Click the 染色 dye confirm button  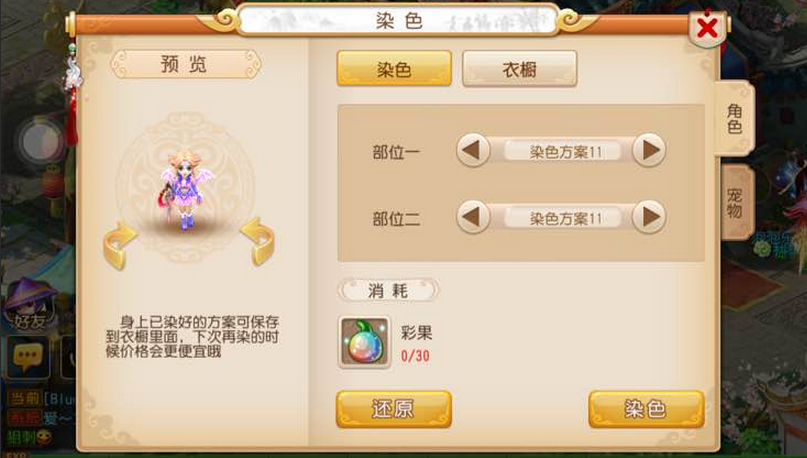tap(646, 409)
